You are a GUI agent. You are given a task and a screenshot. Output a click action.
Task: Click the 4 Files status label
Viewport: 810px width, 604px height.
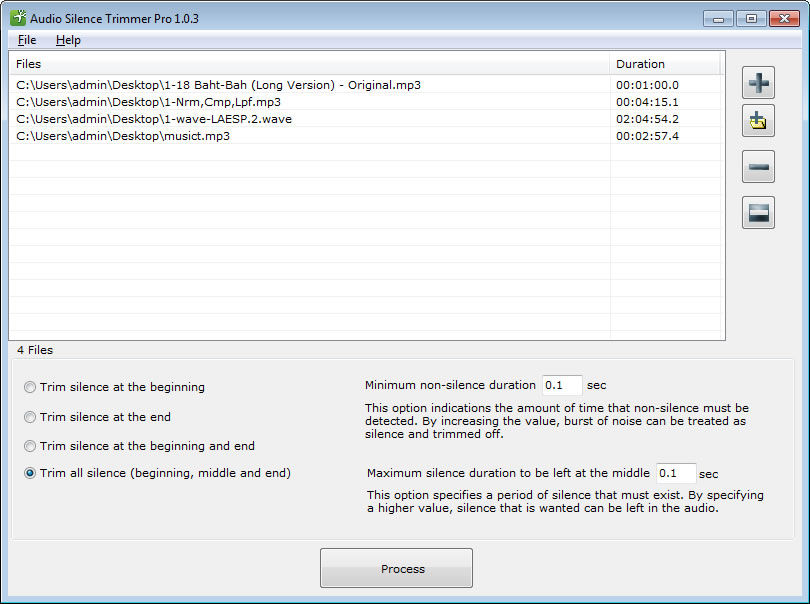pyautogui.click(x=35, y=350)
